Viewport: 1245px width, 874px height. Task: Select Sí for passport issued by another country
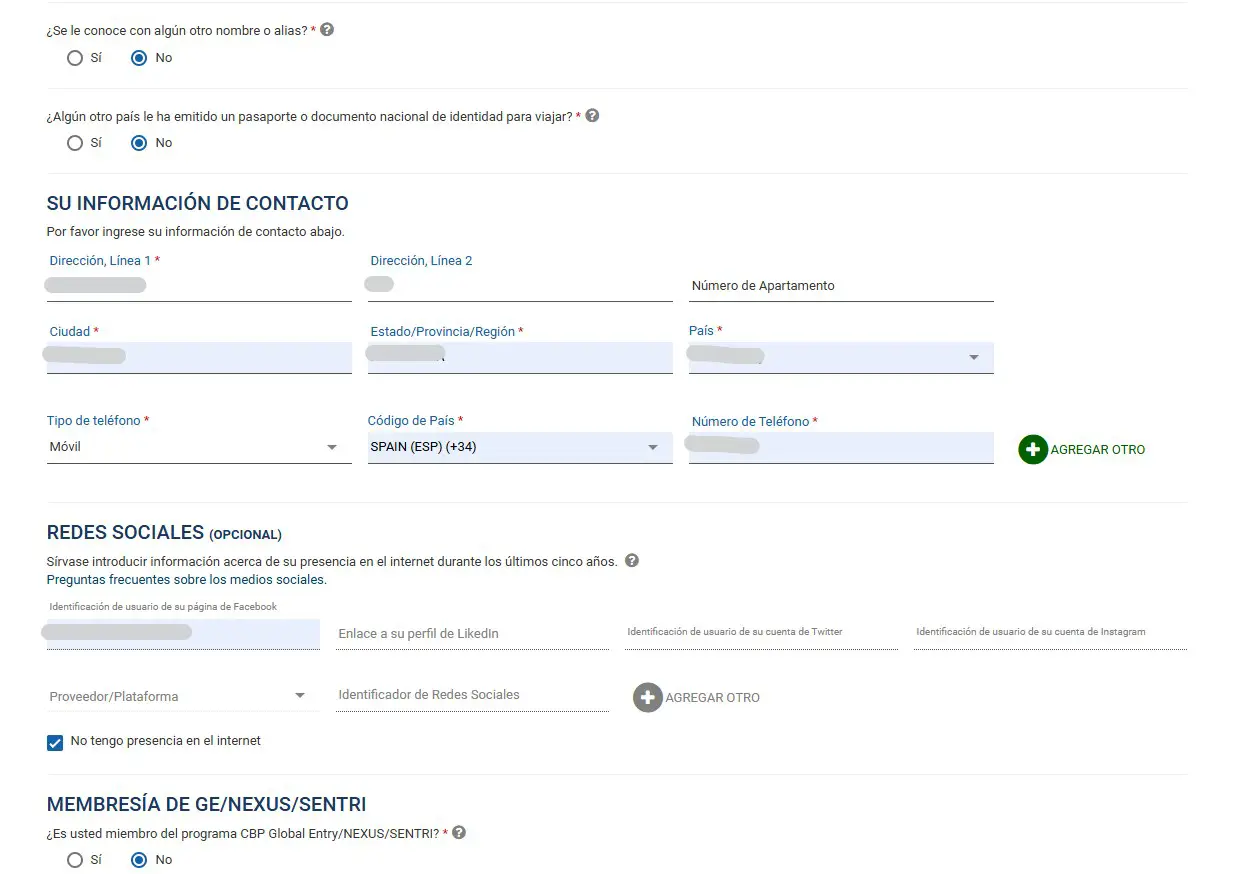coord(75,143)
